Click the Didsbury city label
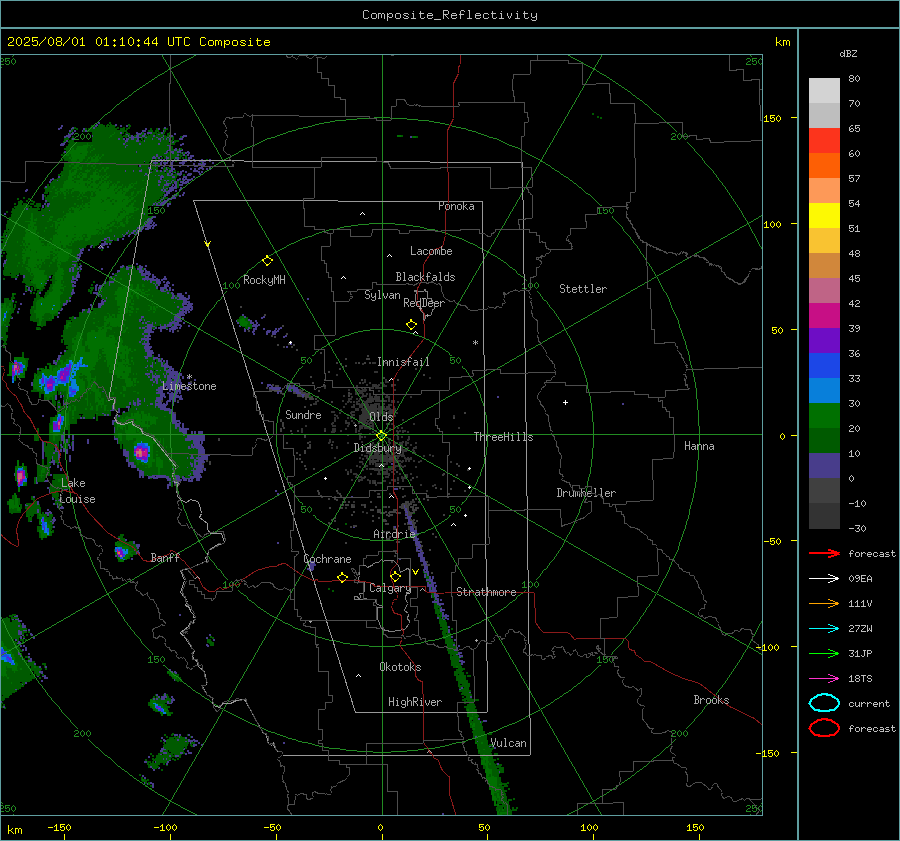The width and height of the screenshot is (900, 841). tap(377, 448)
